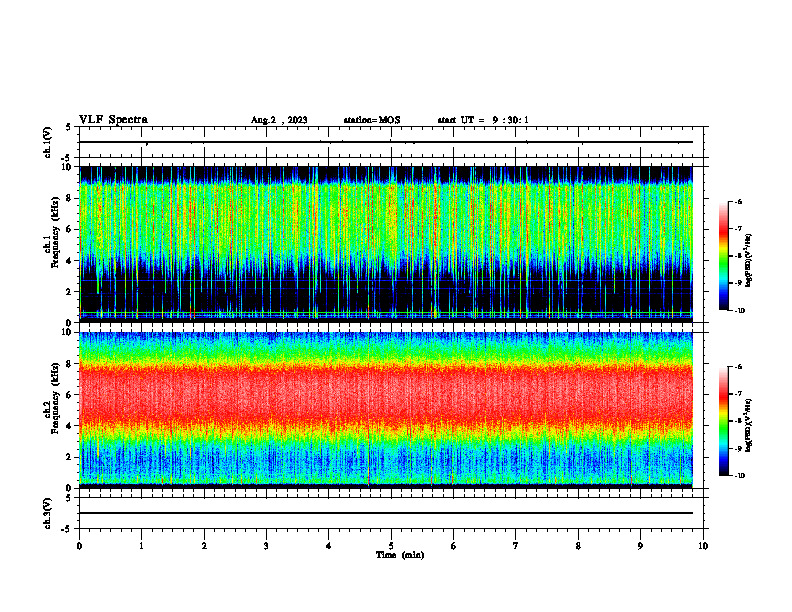
Task: Click the "-6" label on ch.1 colorbar
Action: 738,201
